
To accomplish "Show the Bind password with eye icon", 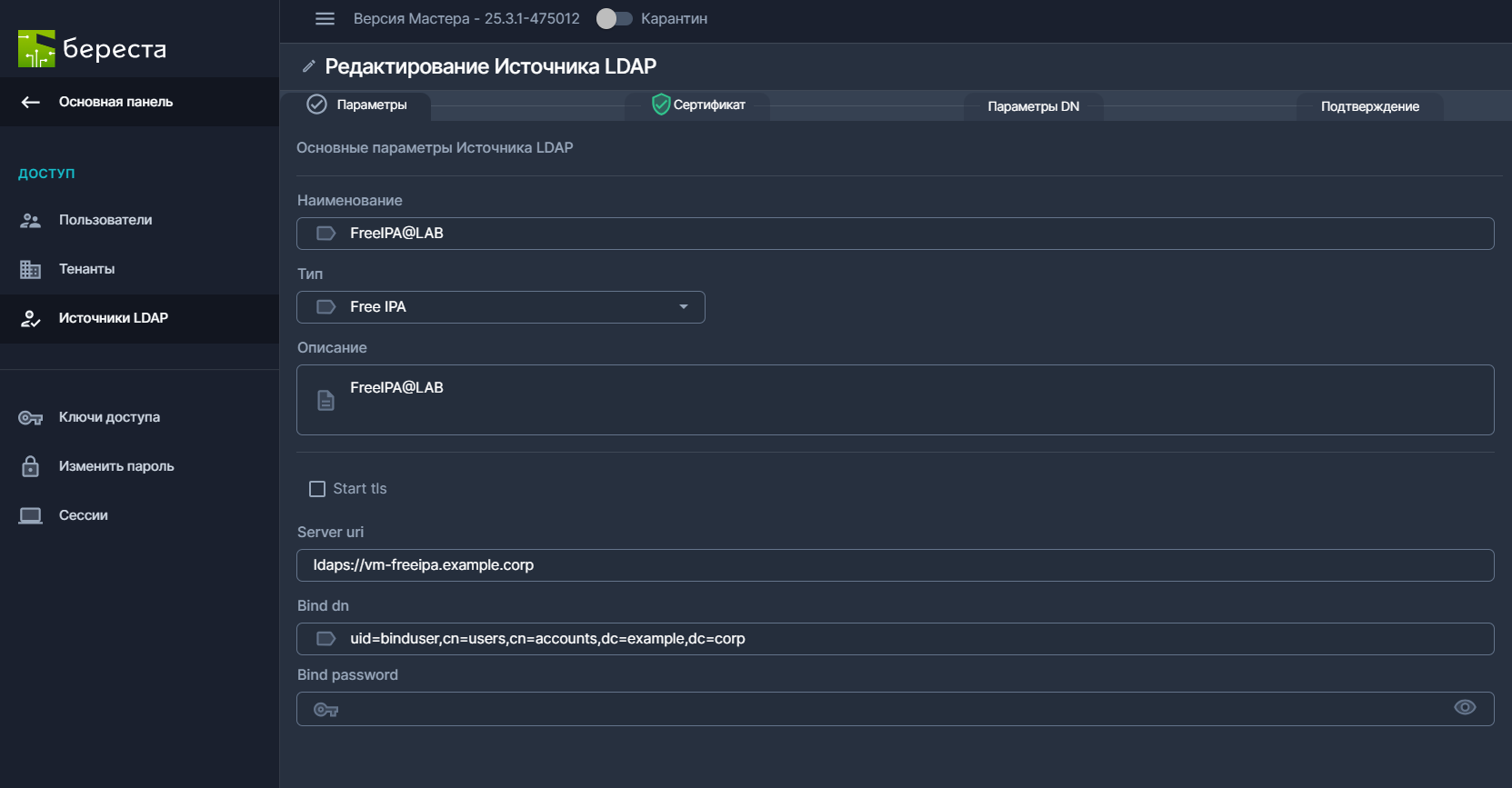I will [x=1464, y=708].
